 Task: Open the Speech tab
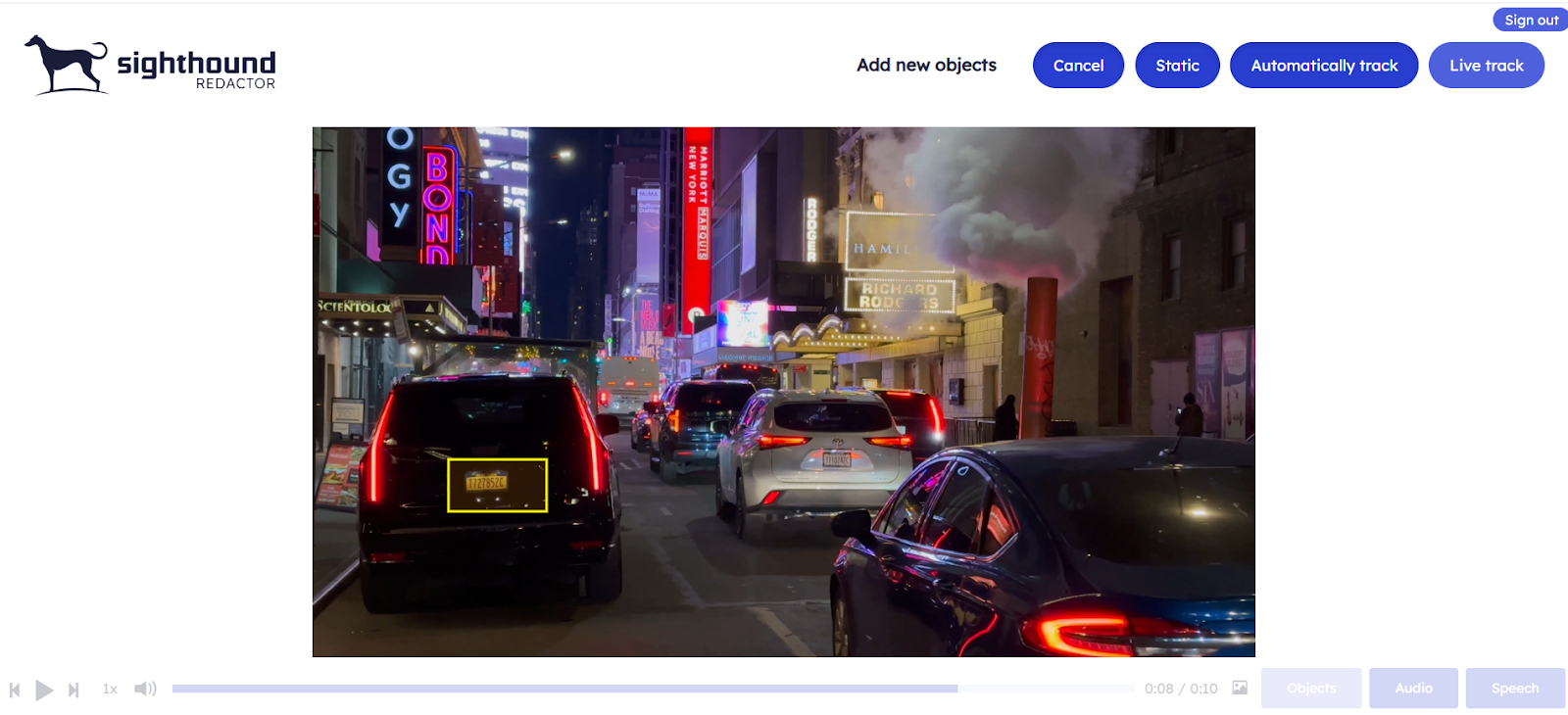1515,689
